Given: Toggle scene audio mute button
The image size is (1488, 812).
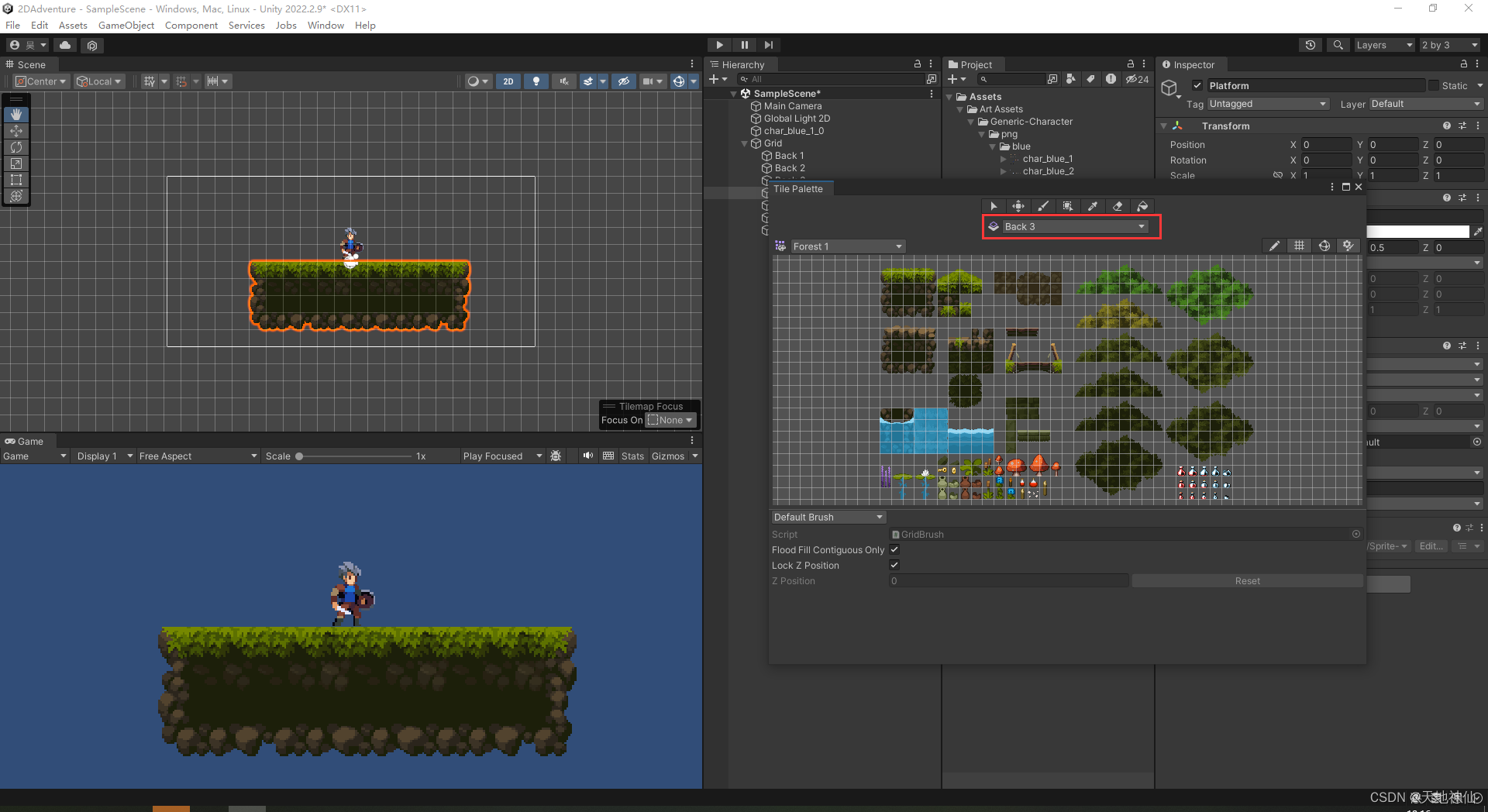Looking at the screenshot, I should point(564,81).
